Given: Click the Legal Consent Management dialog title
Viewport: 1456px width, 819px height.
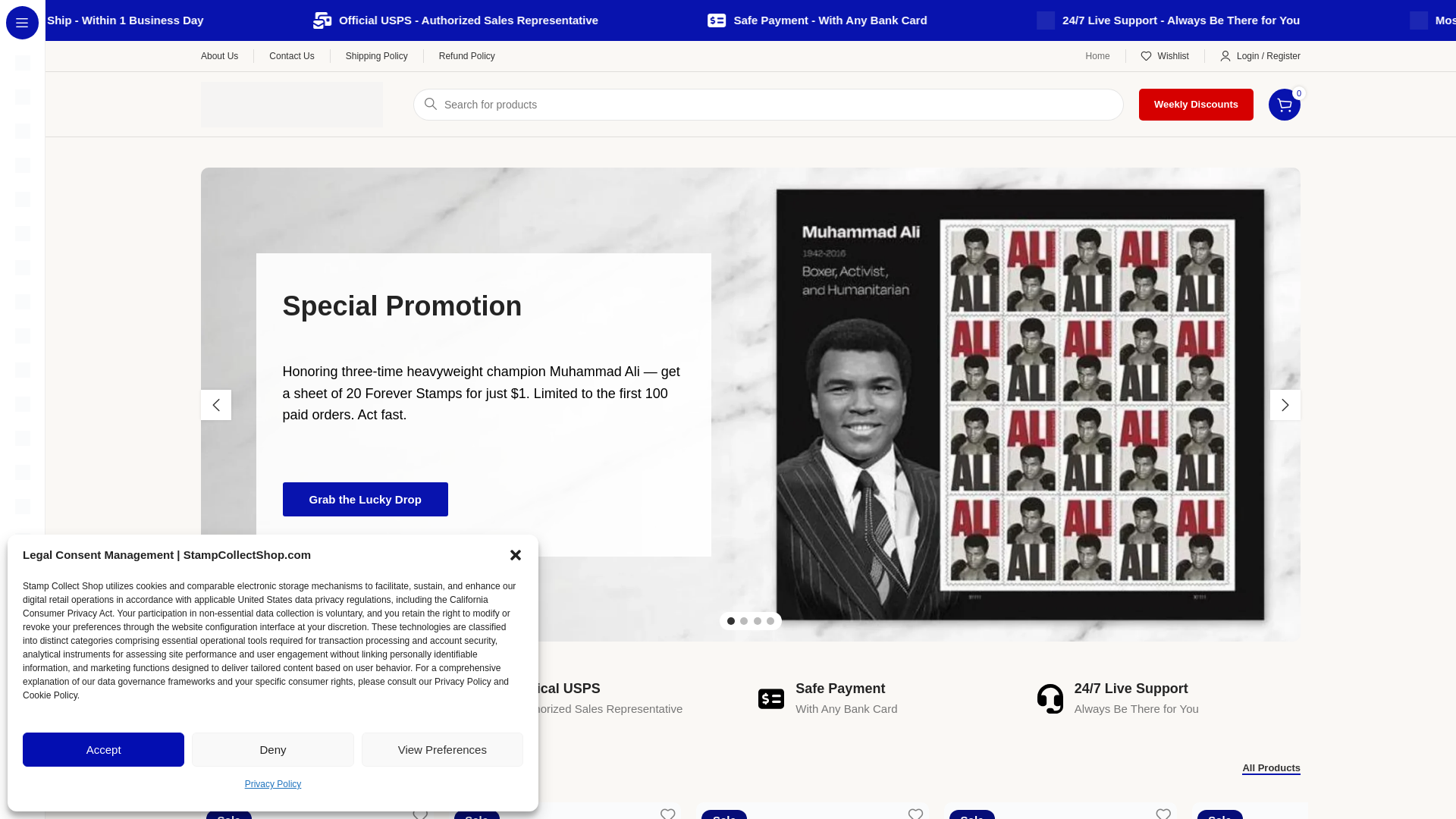Looking at the screenshot, I should 167,555.
